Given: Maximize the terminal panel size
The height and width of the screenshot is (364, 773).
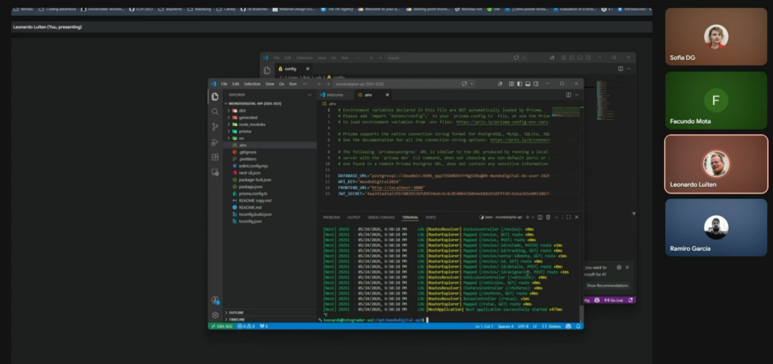Looking at the screenshot, I should 568,217.
